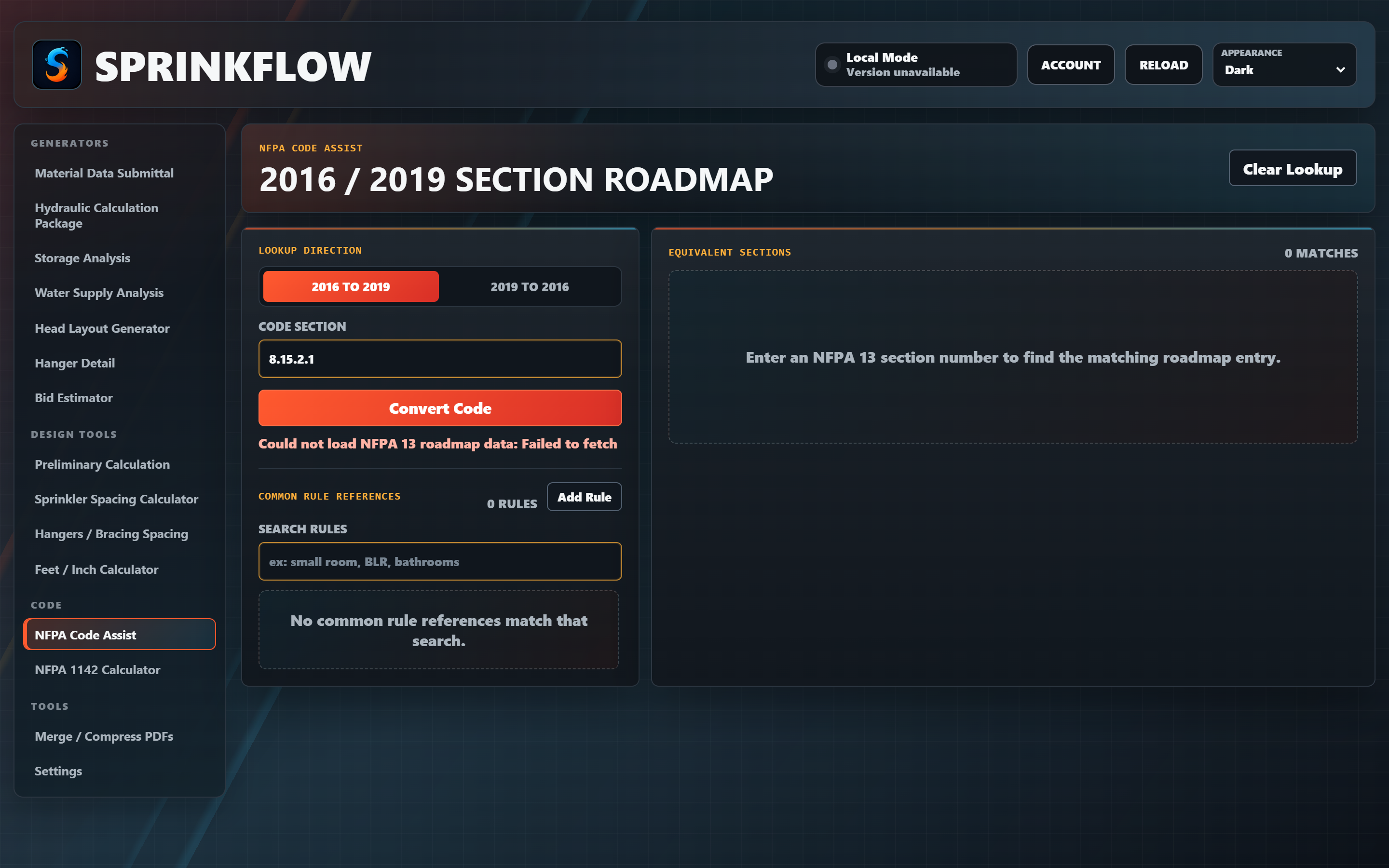Image resolution: width=1389 pixels, height=868 pixels.
Task: Click the Convert Code button
Action: (x=440, y=408)
